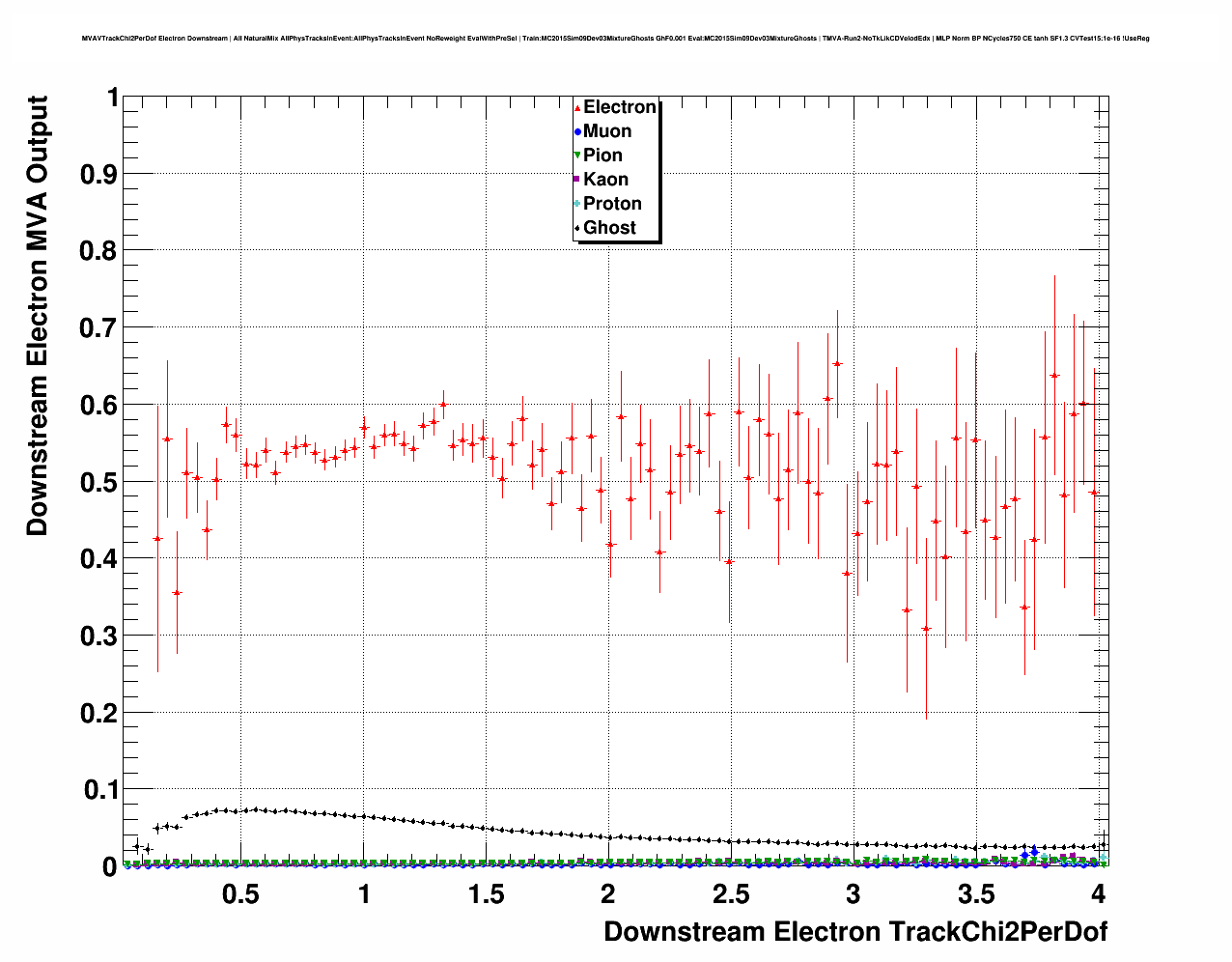The height and width of the screenshot is (962, 1232).
Task: Select the red Electron triangle marker in legend
Action: [x=577, y=108]
